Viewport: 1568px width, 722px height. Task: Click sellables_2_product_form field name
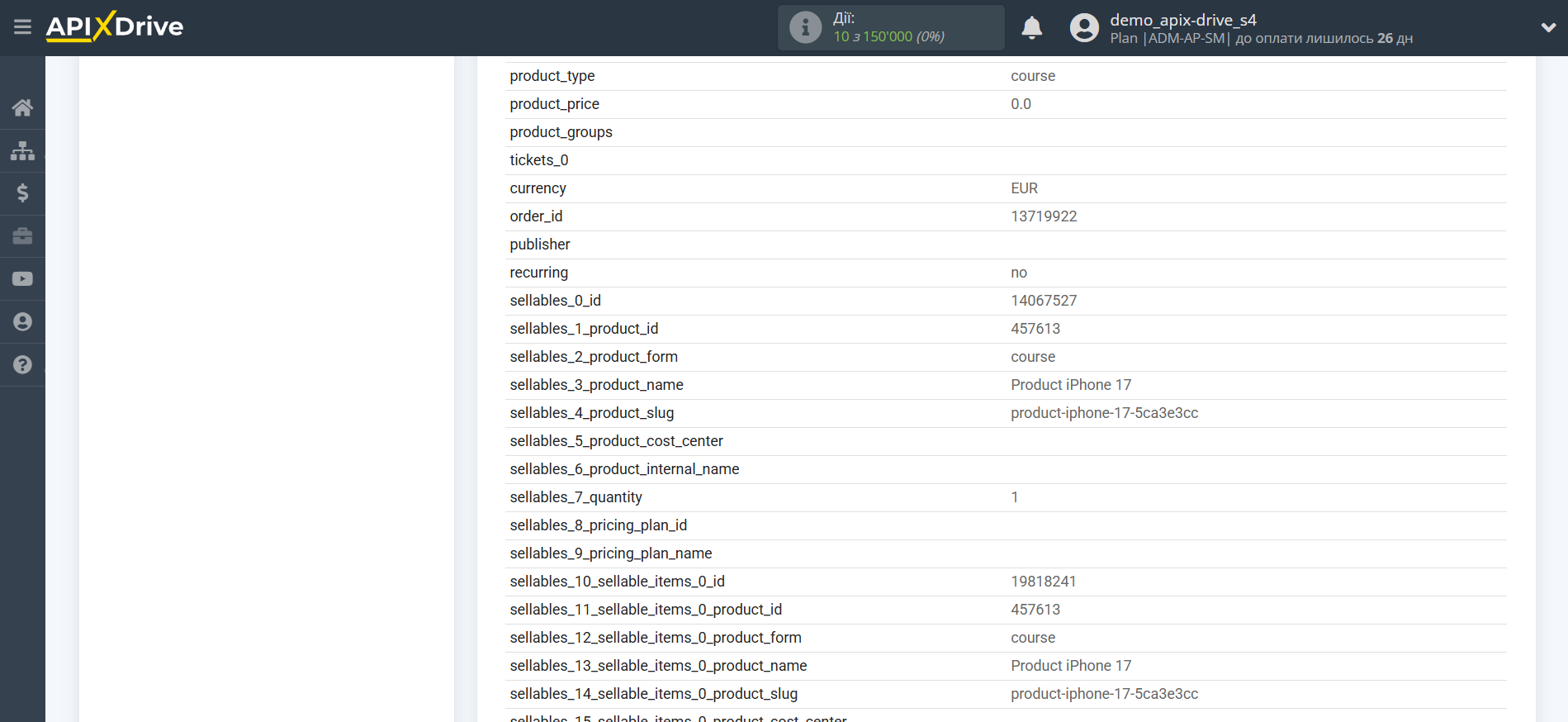point(594,357)
